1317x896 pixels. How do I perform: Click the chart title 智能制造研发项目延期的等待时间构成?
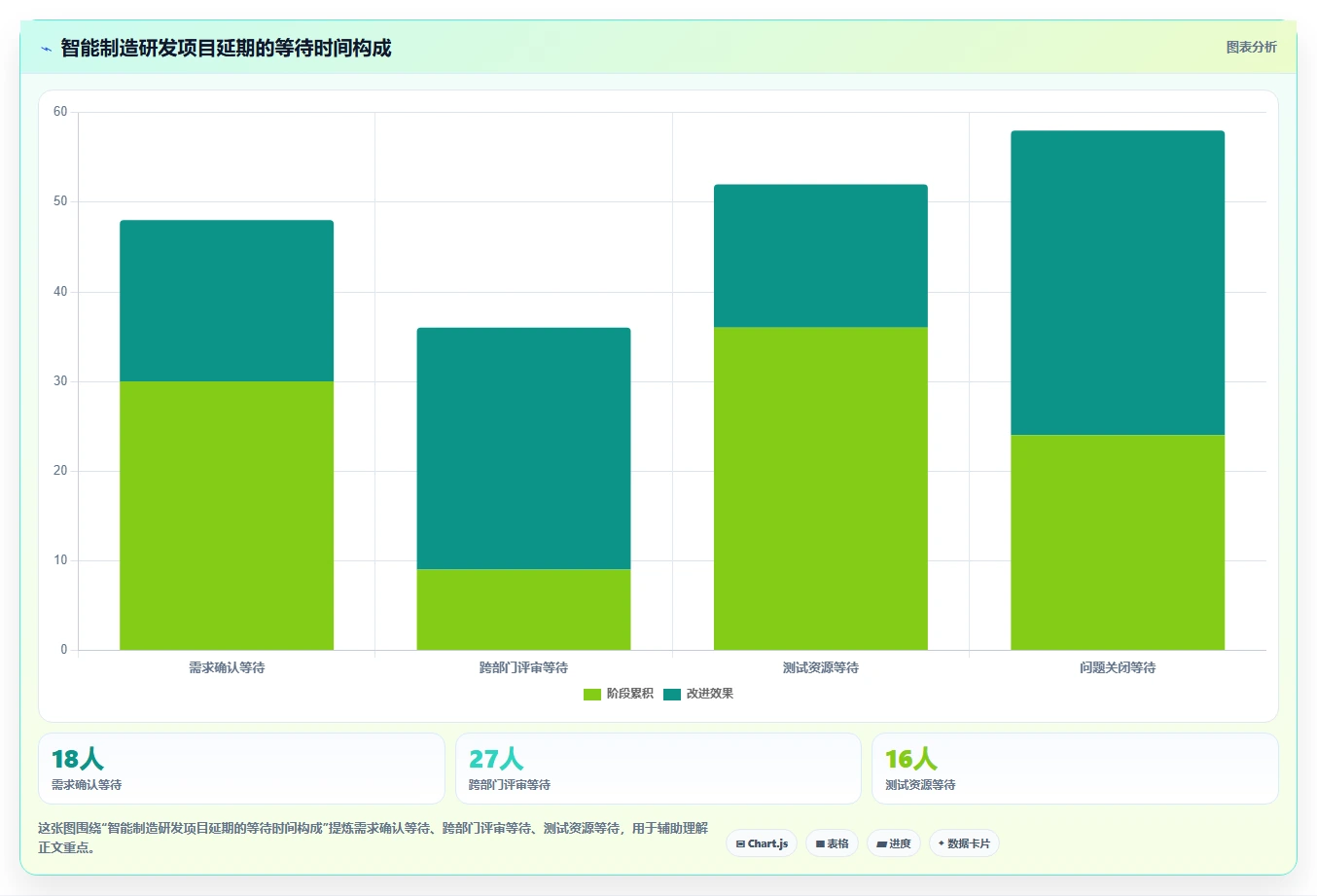tap(226, 48)
